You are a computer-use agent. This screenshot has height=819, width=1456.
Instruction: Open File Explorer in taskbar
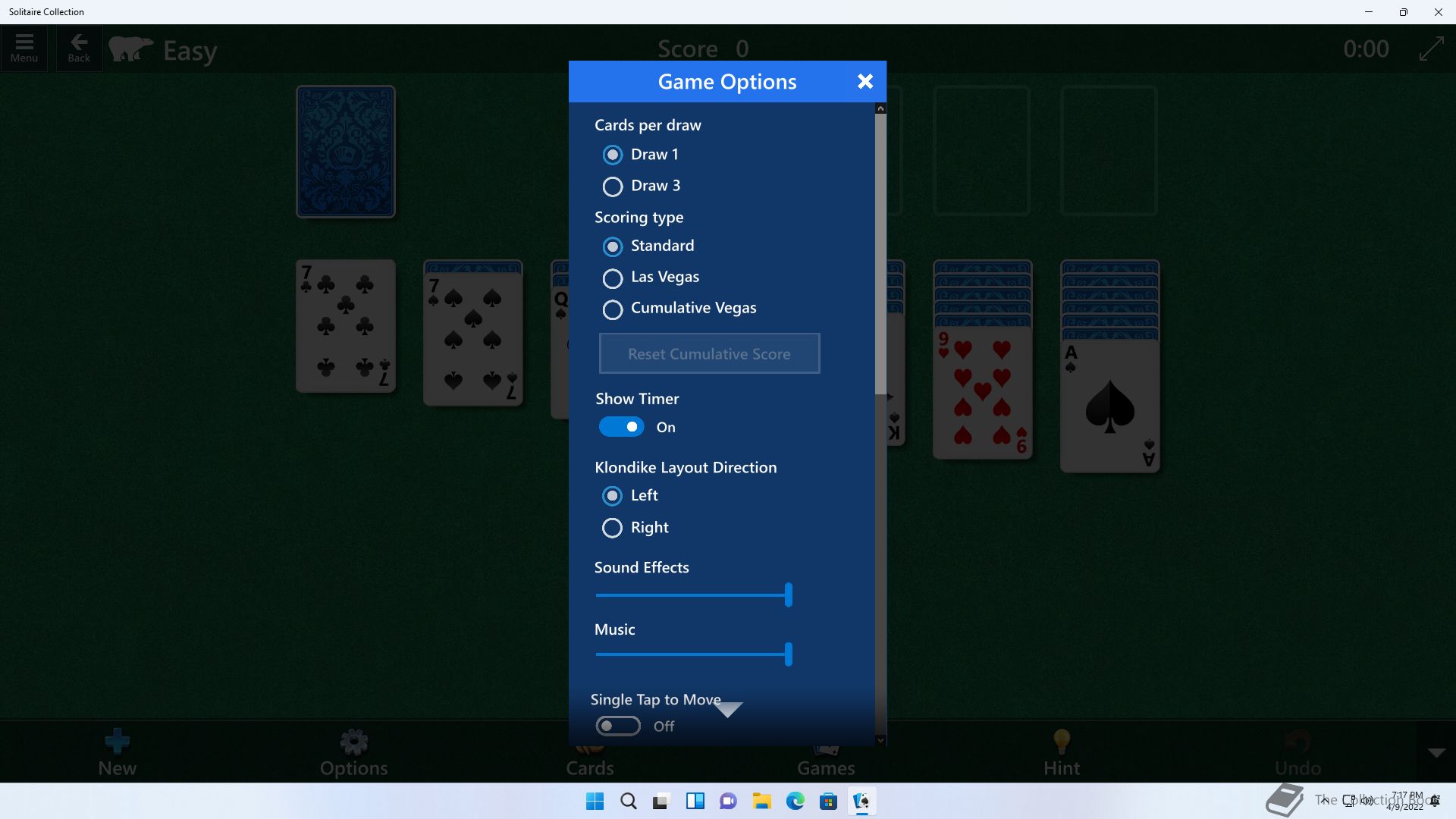(x=761, y=801)
